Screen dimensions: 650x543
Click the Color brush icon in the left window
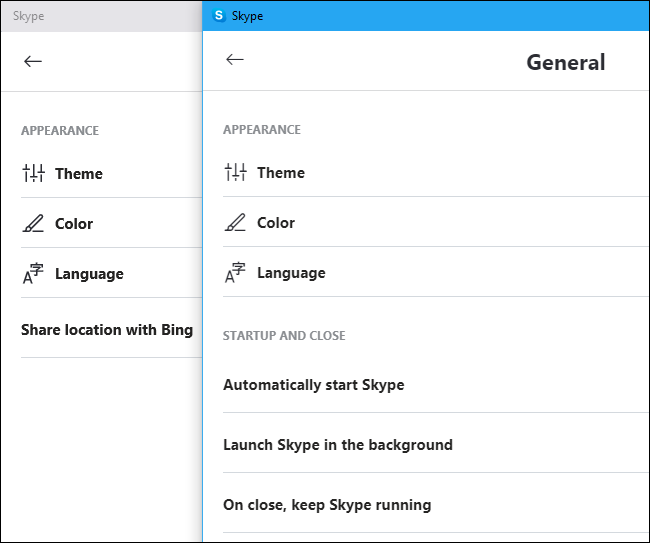[34, 224]
